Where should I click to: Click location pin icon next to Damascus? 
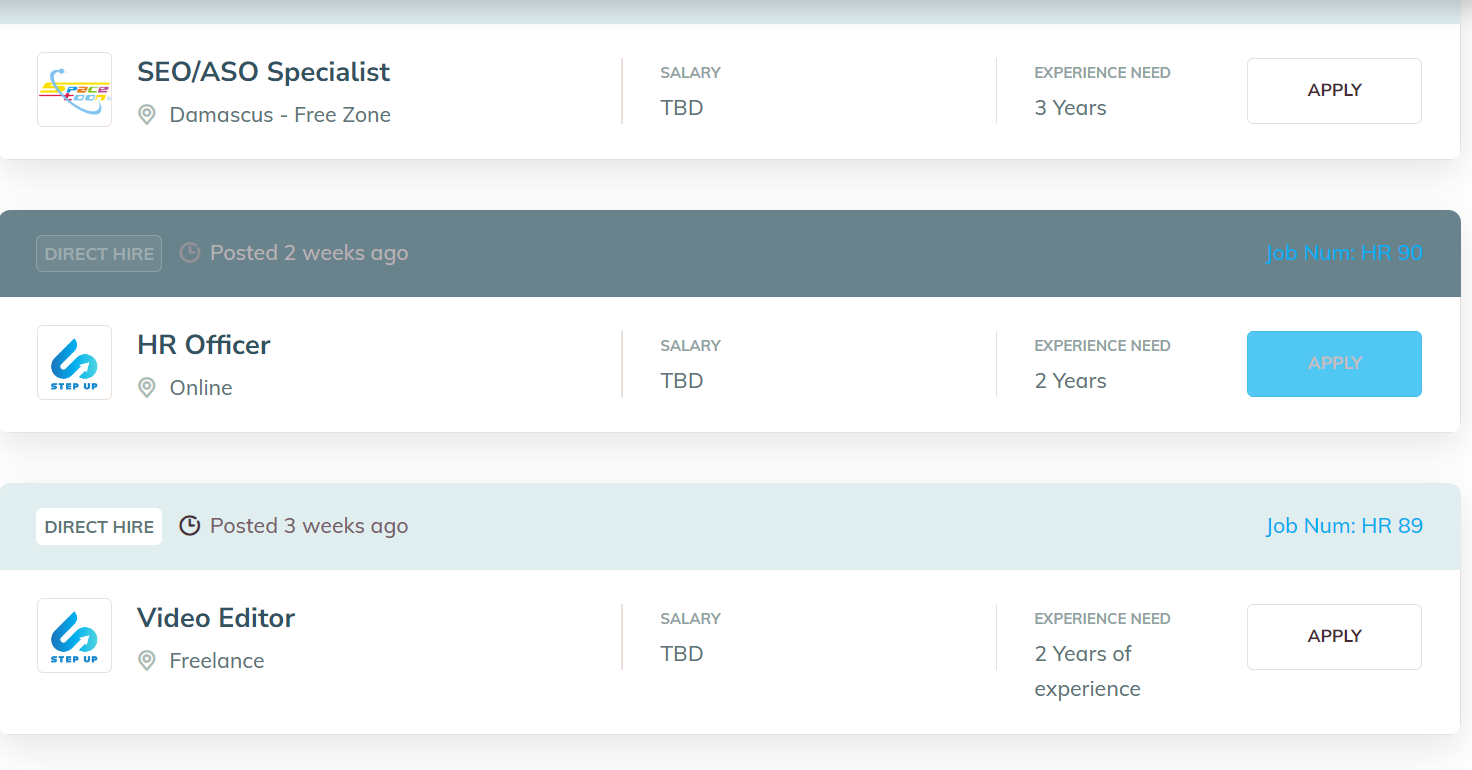pos(147,115)
